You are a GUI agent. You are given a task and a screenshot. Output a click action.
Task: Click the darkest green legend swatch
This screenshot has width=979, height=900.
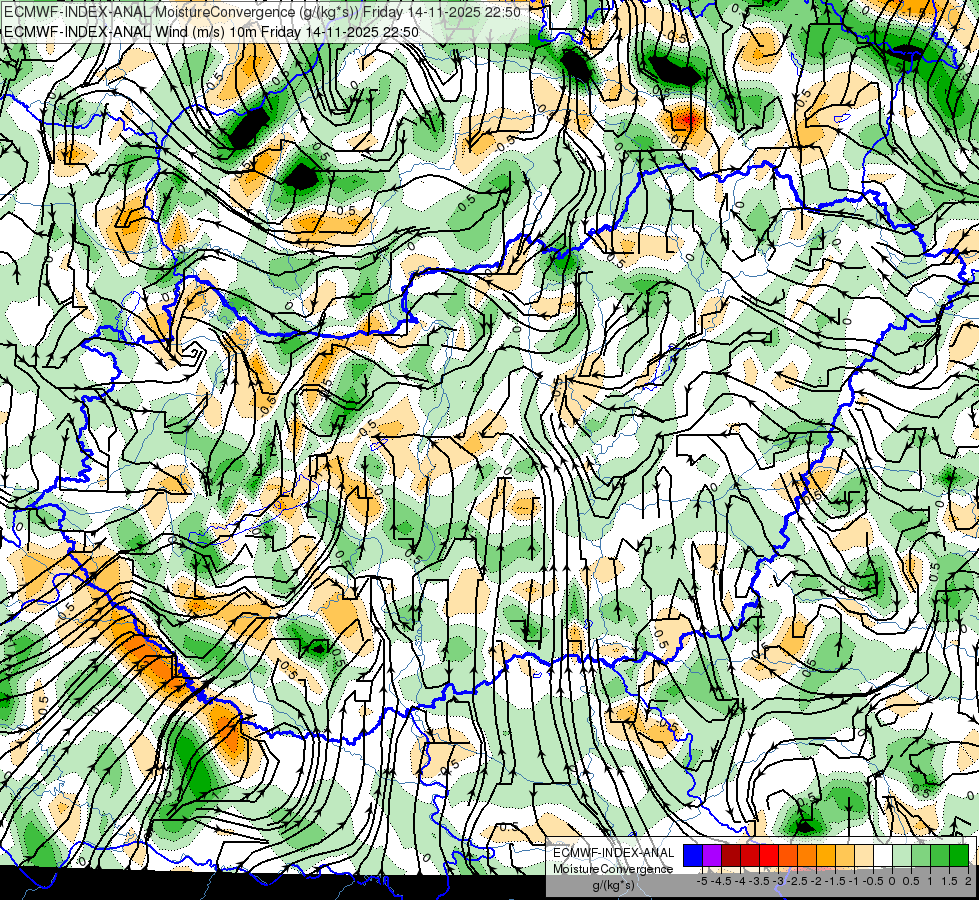[x=959, y=856]
